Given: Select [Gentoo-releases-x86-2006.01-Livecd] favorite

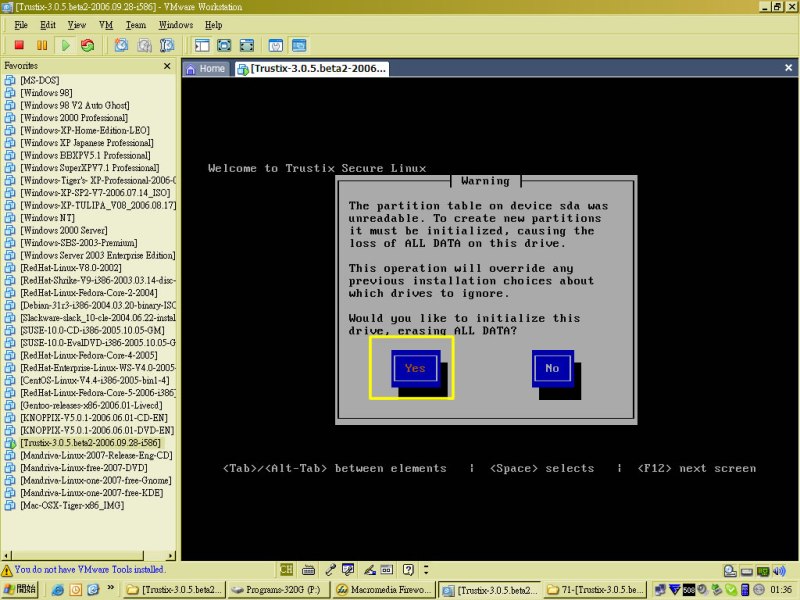Looking at the screenshot, I should click(x=91, y=405).
